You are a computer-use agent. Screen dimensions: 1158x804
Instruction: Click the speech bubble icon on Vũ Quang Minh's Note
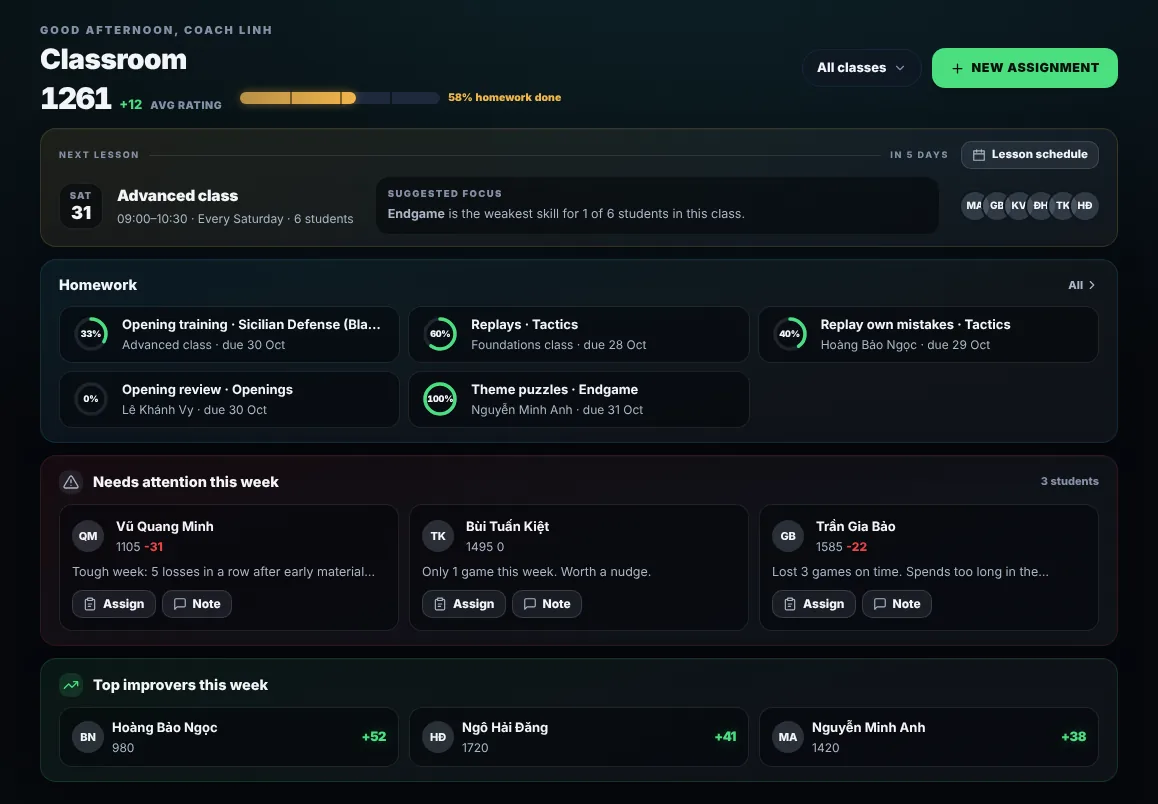point(179,604)
